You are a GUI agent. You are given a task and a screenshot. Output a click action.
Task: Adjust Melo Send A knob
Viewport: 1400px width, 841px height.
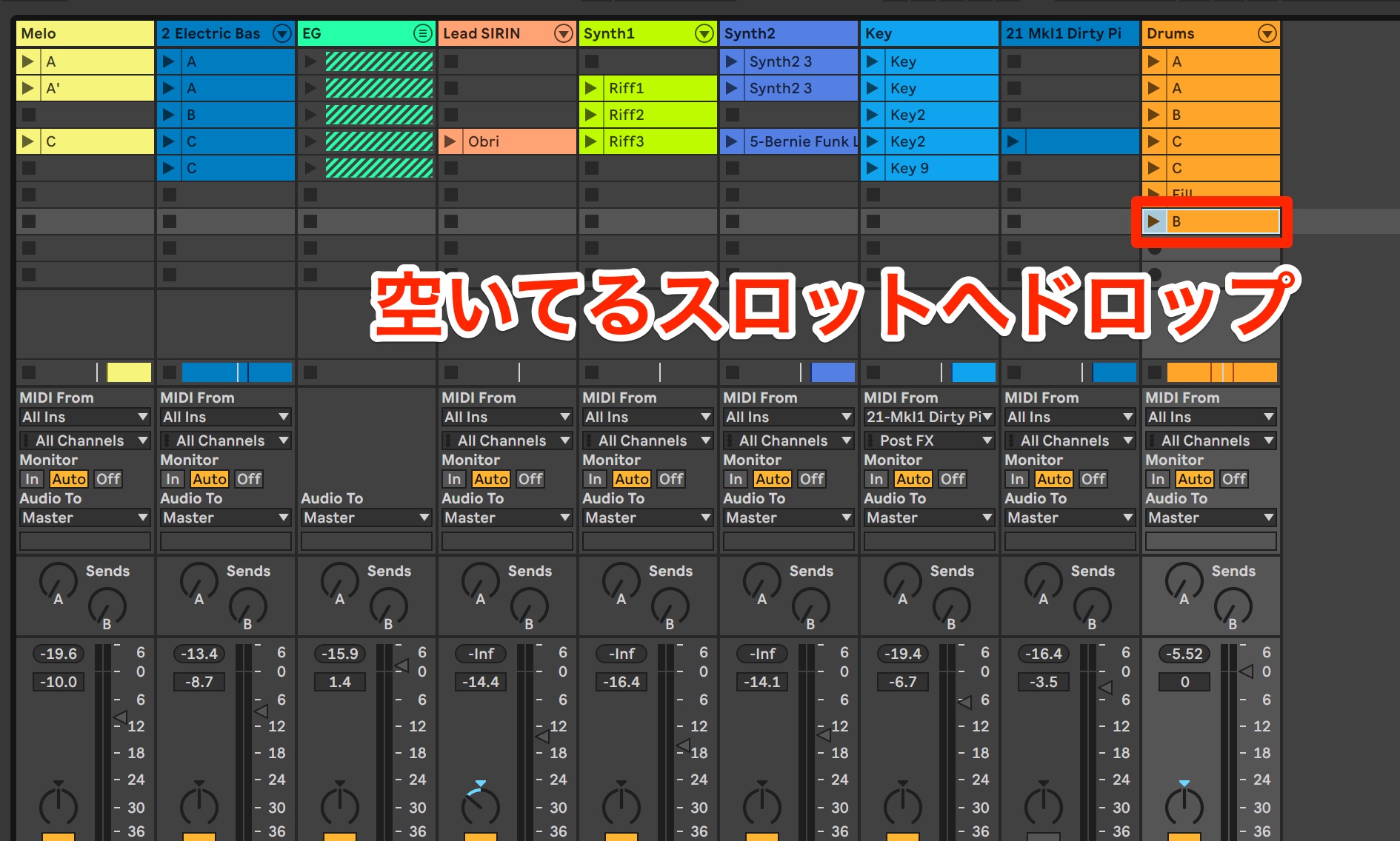58,582
